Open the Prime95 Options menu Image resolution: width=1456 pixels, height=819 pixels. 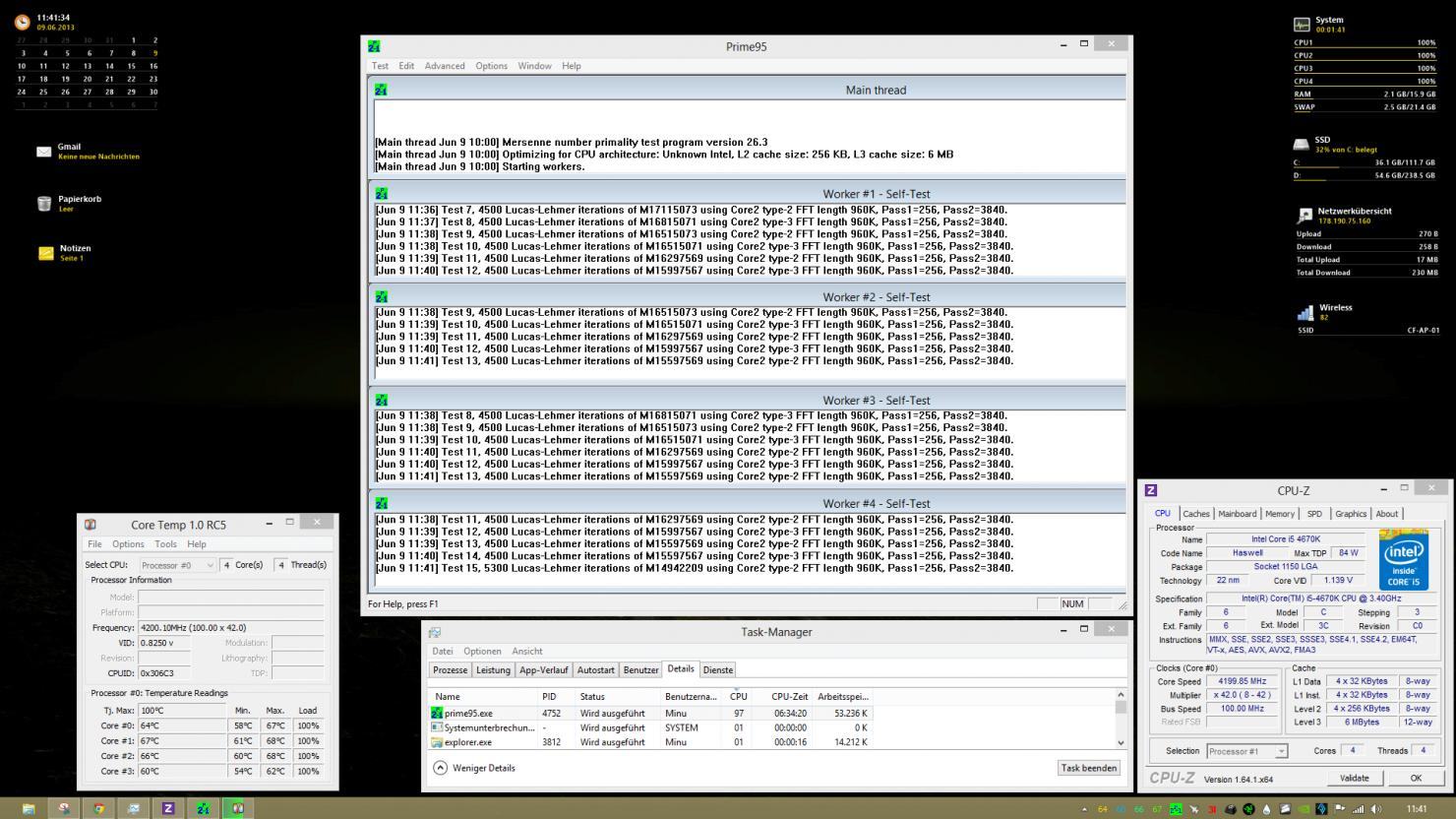(492, 66)
